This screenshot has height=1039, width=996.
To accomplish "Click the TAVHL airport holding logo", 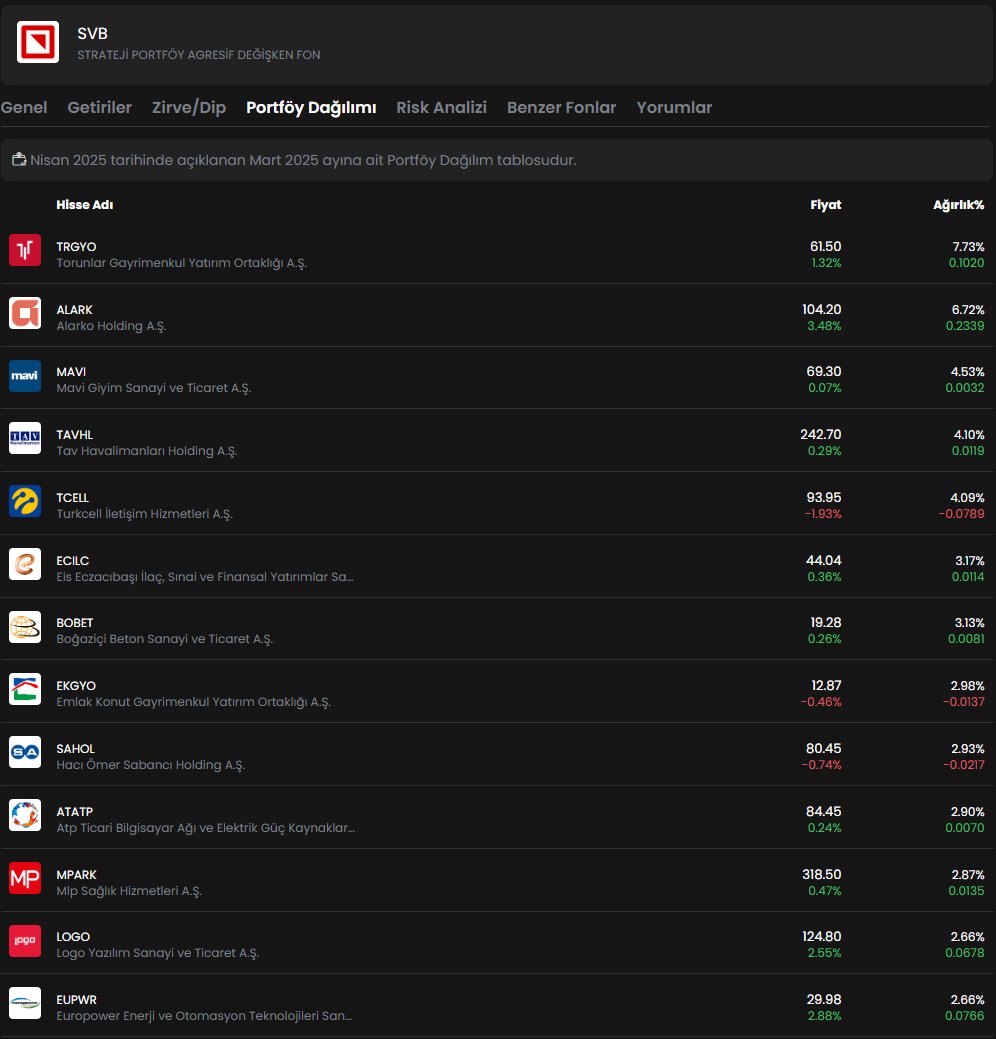I will coord(25,438).
